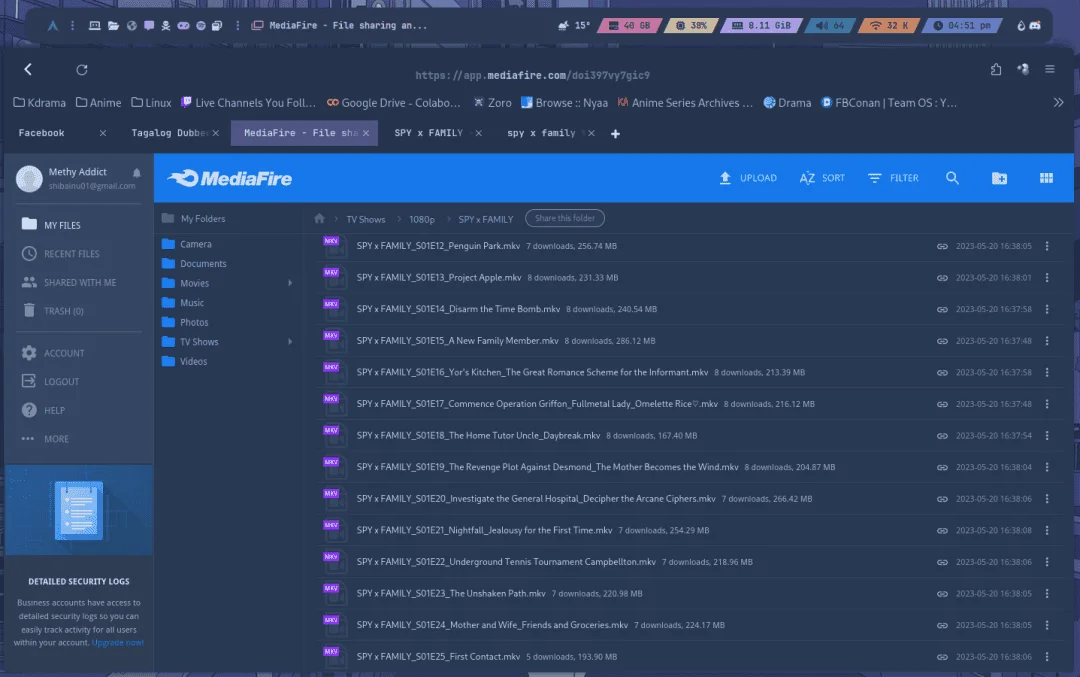Open the Filter menu
The height and width of the screenshot is (677, 1080).
893,178
